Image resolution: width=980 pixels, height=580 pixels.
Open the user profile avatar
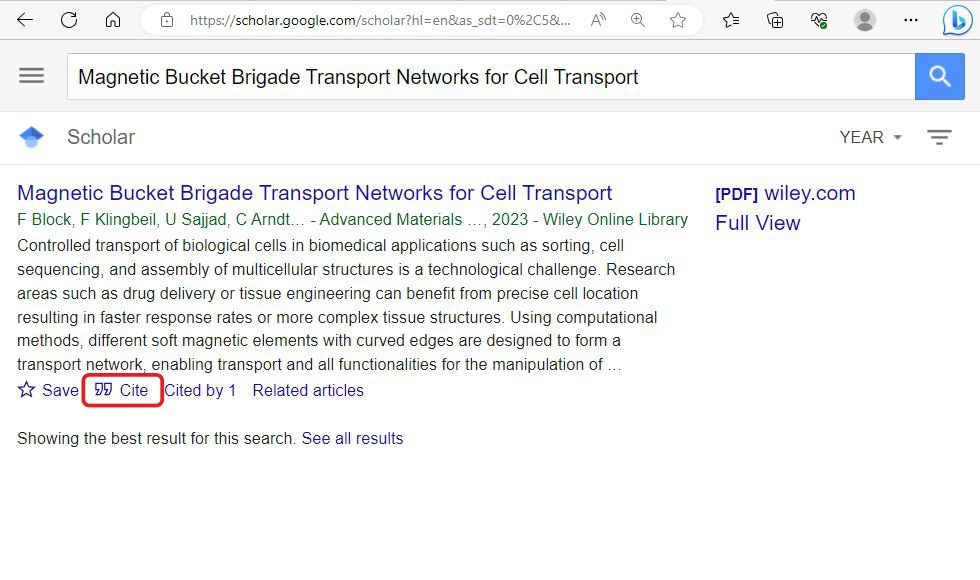click(x=864, y=20)
